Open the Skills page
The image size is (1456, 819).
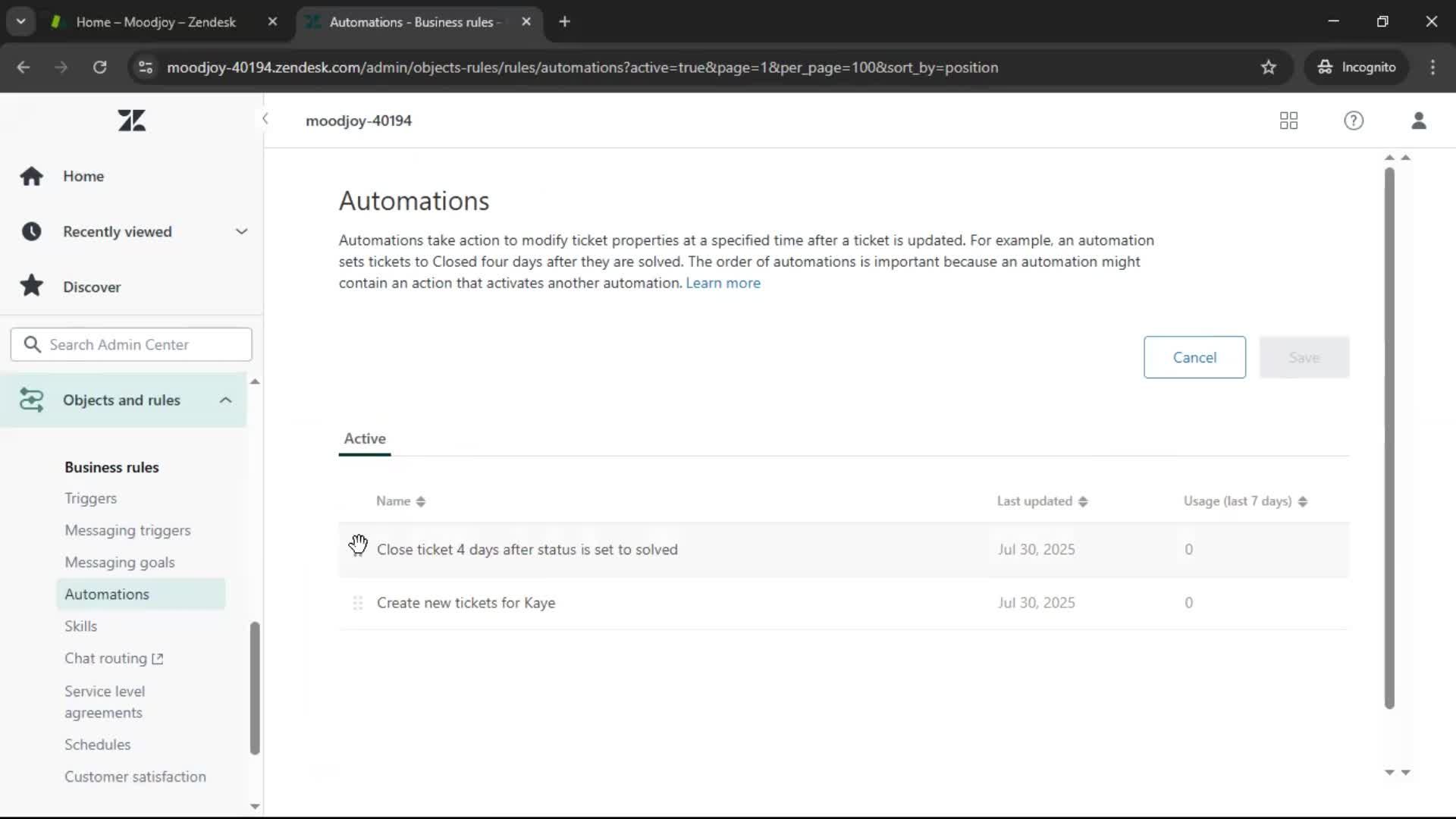(x=80, y=626)
